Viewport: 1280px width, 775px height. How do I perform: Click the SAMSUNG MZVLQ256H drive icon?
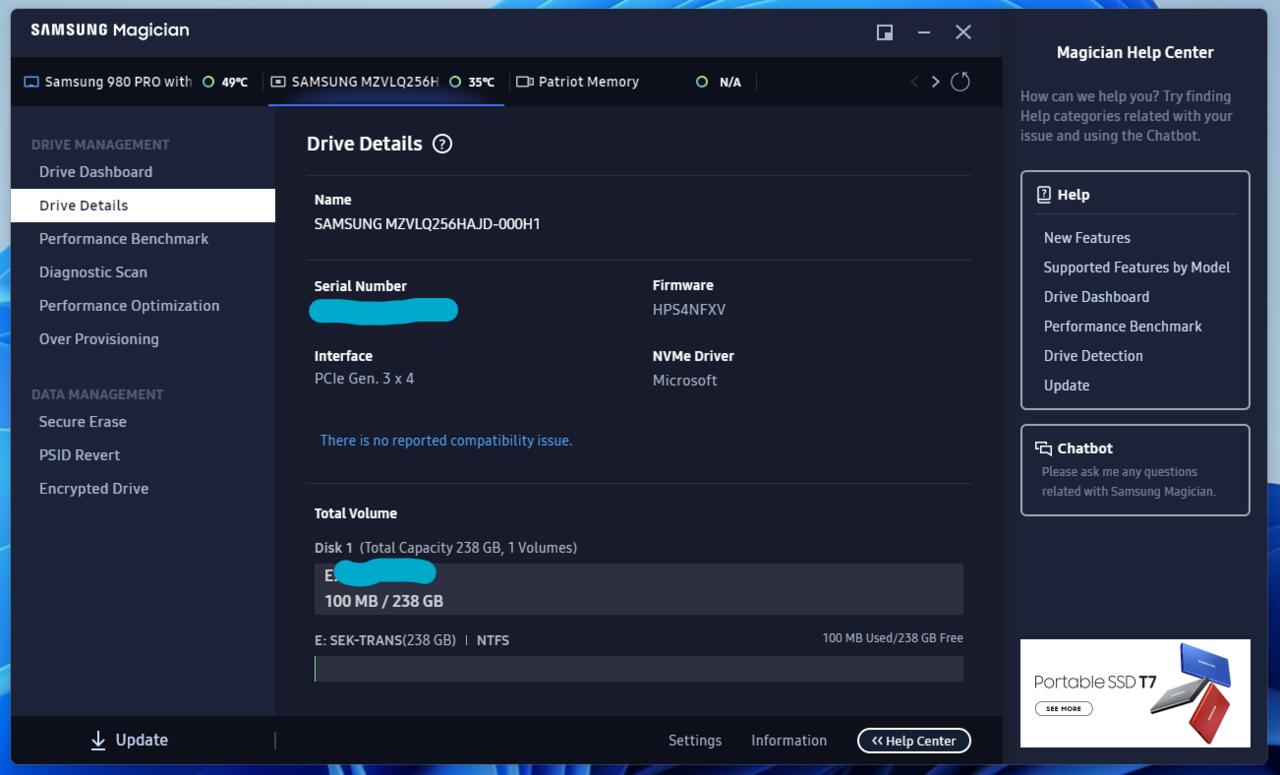tap(278, 82)
